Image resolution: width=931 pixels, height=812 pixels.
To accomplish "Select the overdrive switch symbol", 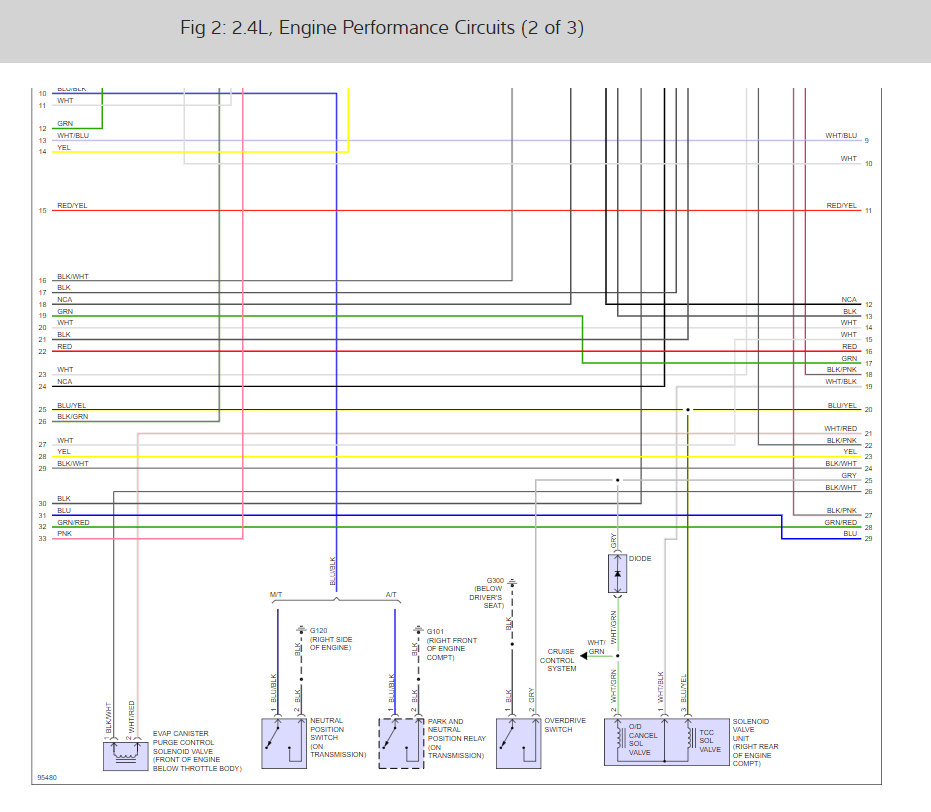I will [x=518, y=744].
